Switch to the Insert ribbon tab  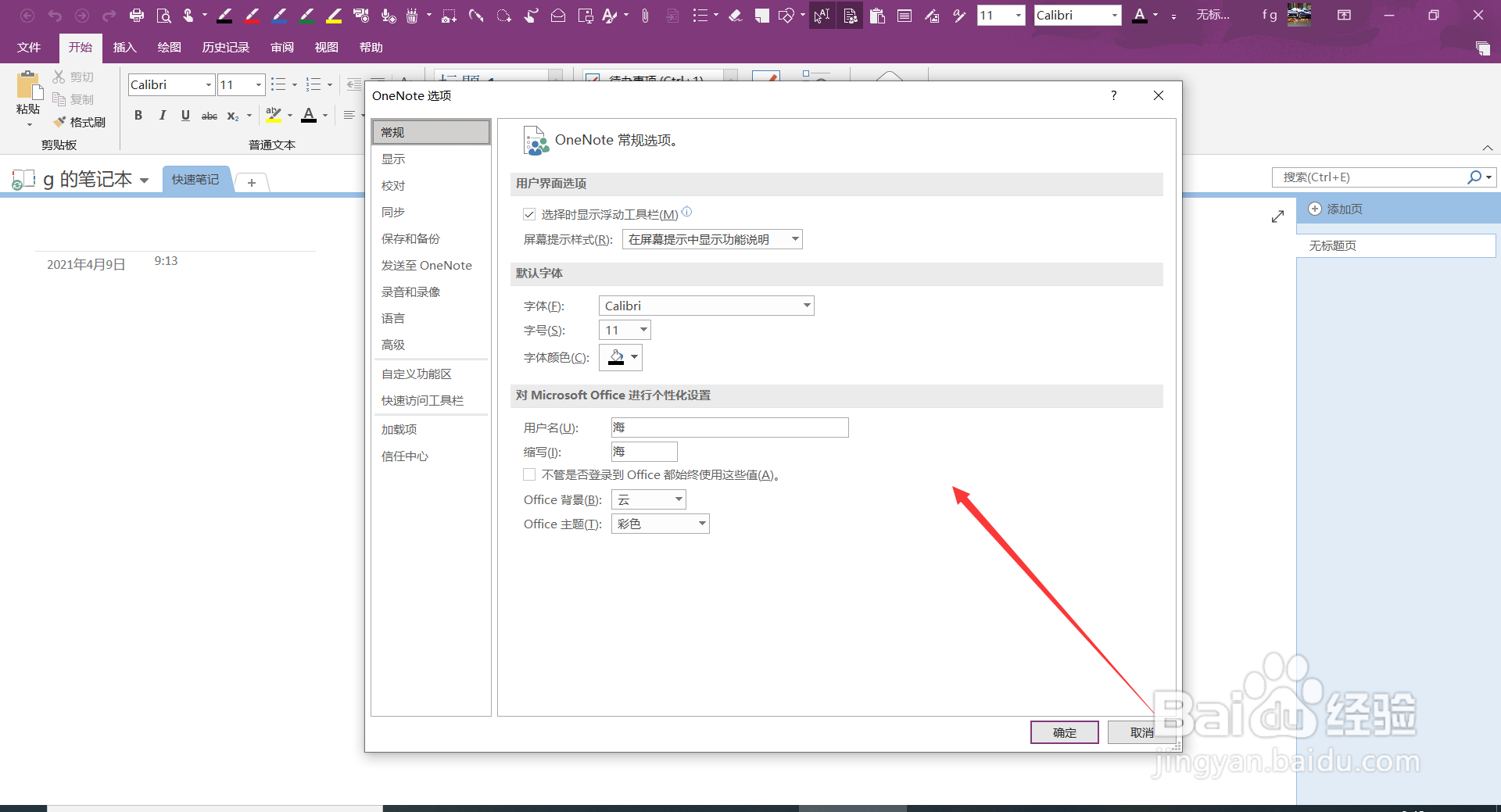[125, 48]
